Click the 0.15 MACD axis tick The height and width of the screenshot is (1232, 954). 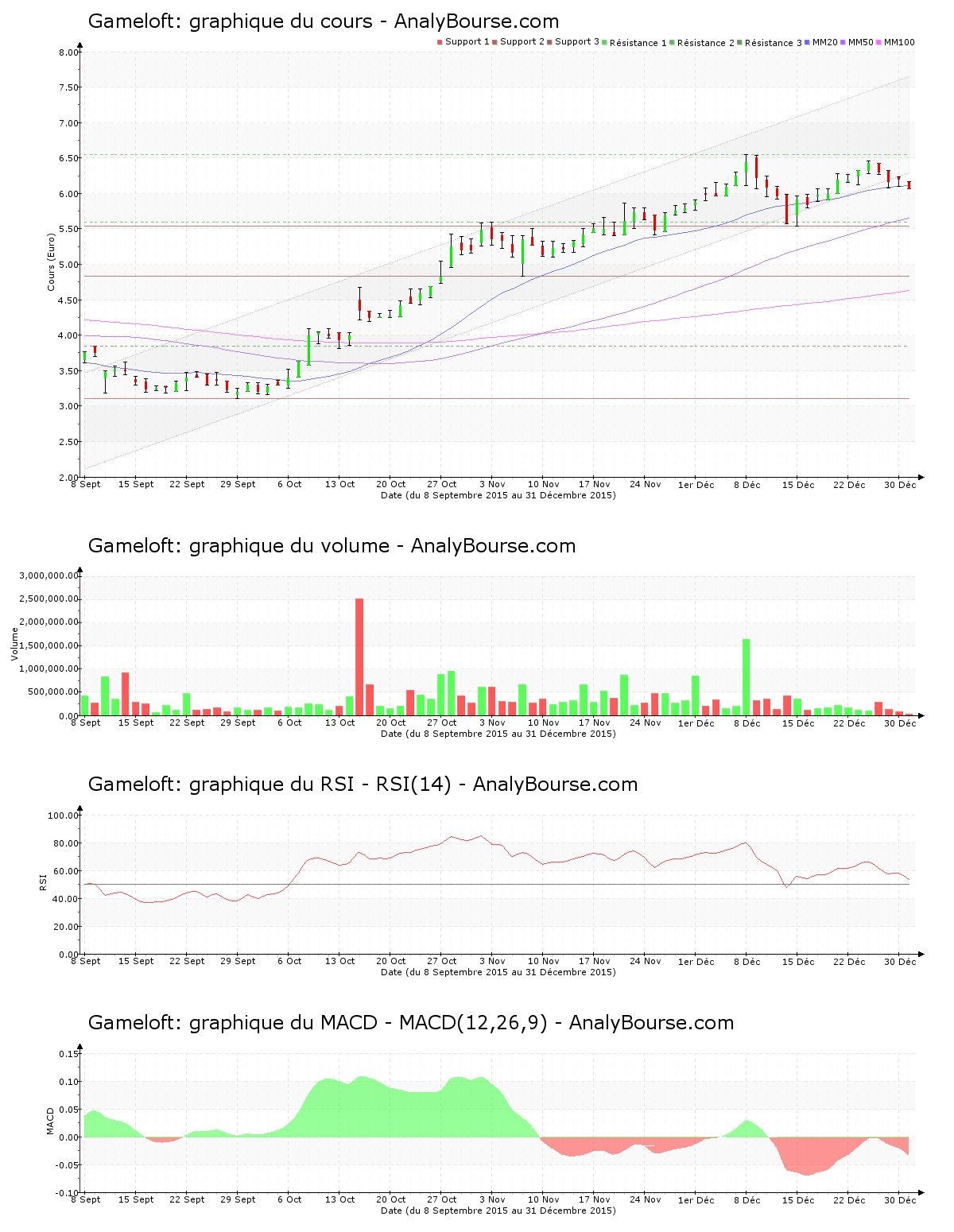coord(68,1054)
